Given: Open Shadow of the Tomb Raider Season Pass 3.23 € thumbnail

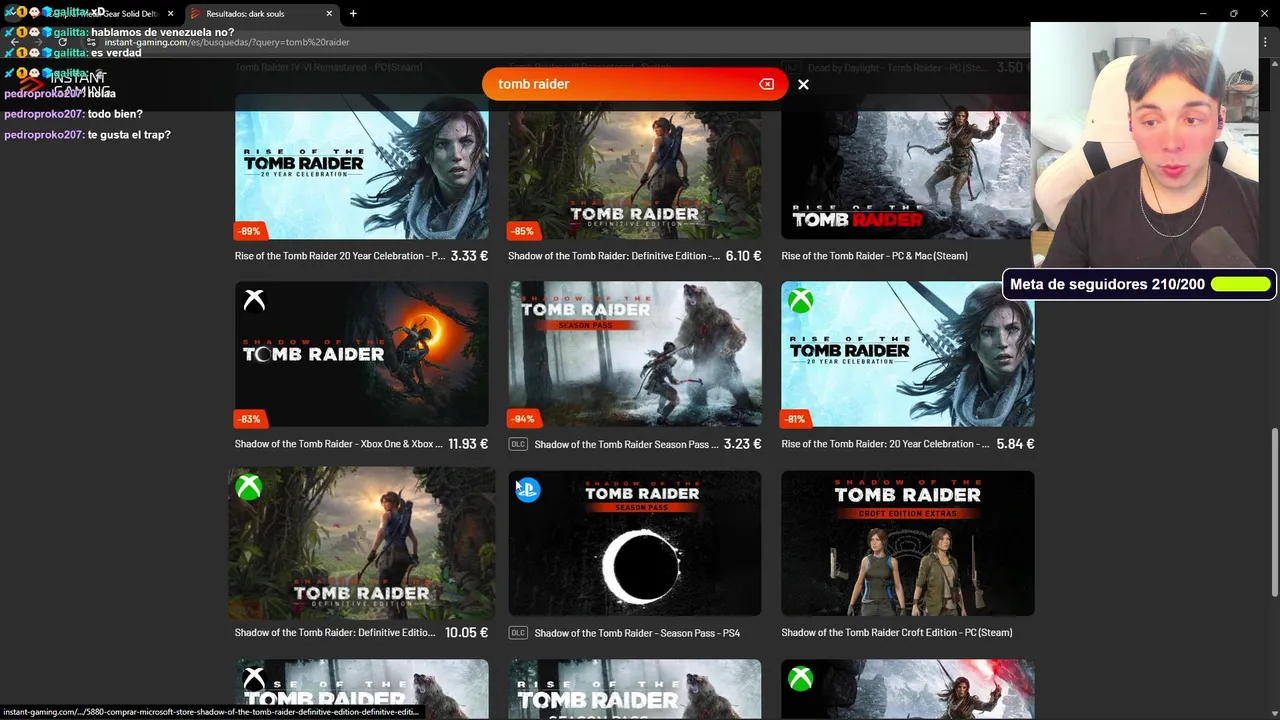Looking at the screenshot, I should click(635, 354).
